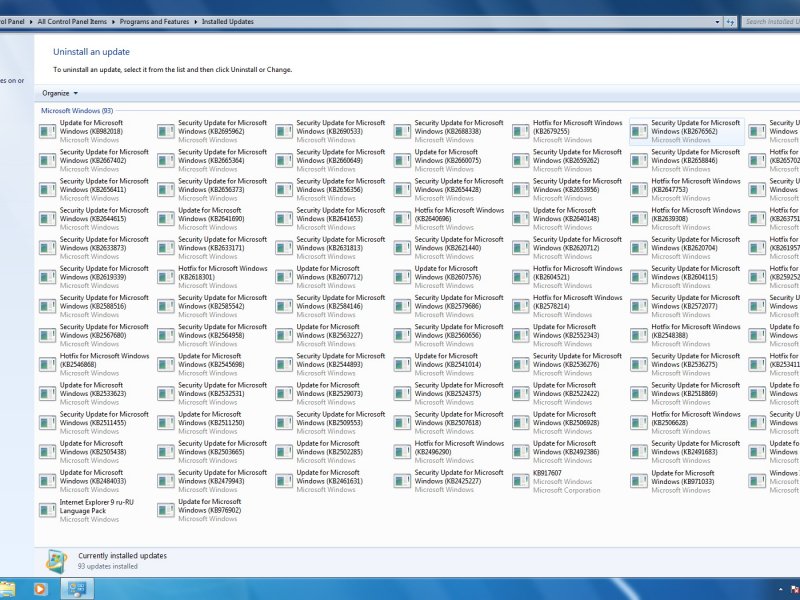Screen dimensions: 800x600
Task: Select Update KB2492386 entry
Action: pyautogui.click(x=568, y=452)
